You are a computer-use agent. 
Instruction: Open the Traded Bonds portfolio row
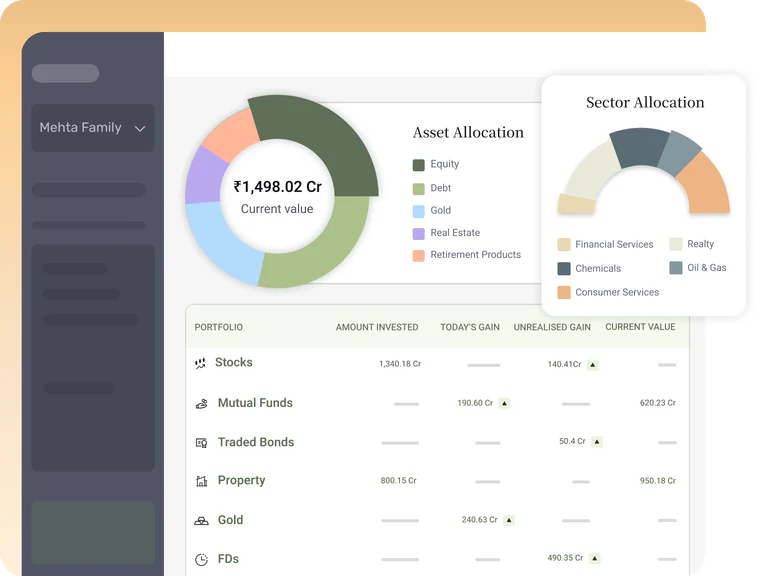[437, 442]
